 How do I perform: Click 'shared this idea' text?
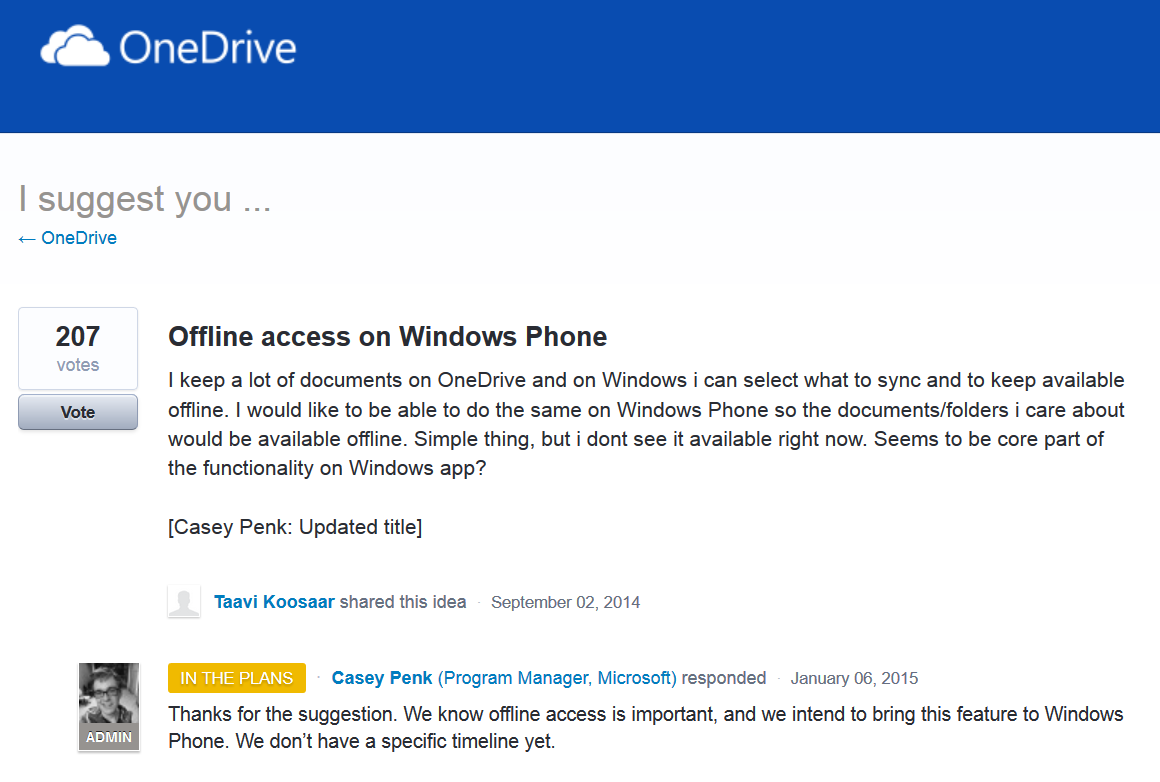(403, 602)
